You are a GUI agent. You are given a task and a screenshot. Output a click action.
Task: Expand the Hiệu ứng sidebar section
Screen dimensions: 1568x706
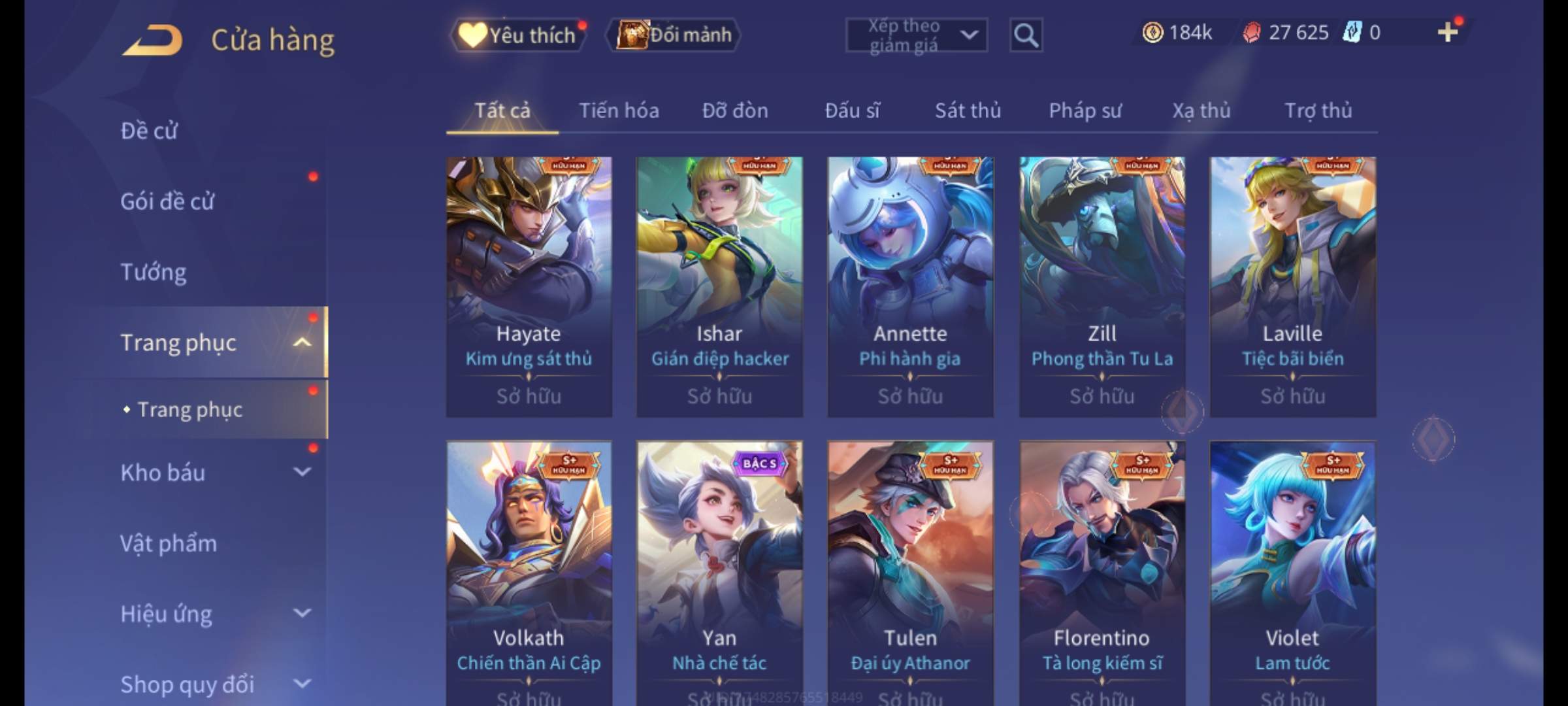pos(302,613)
